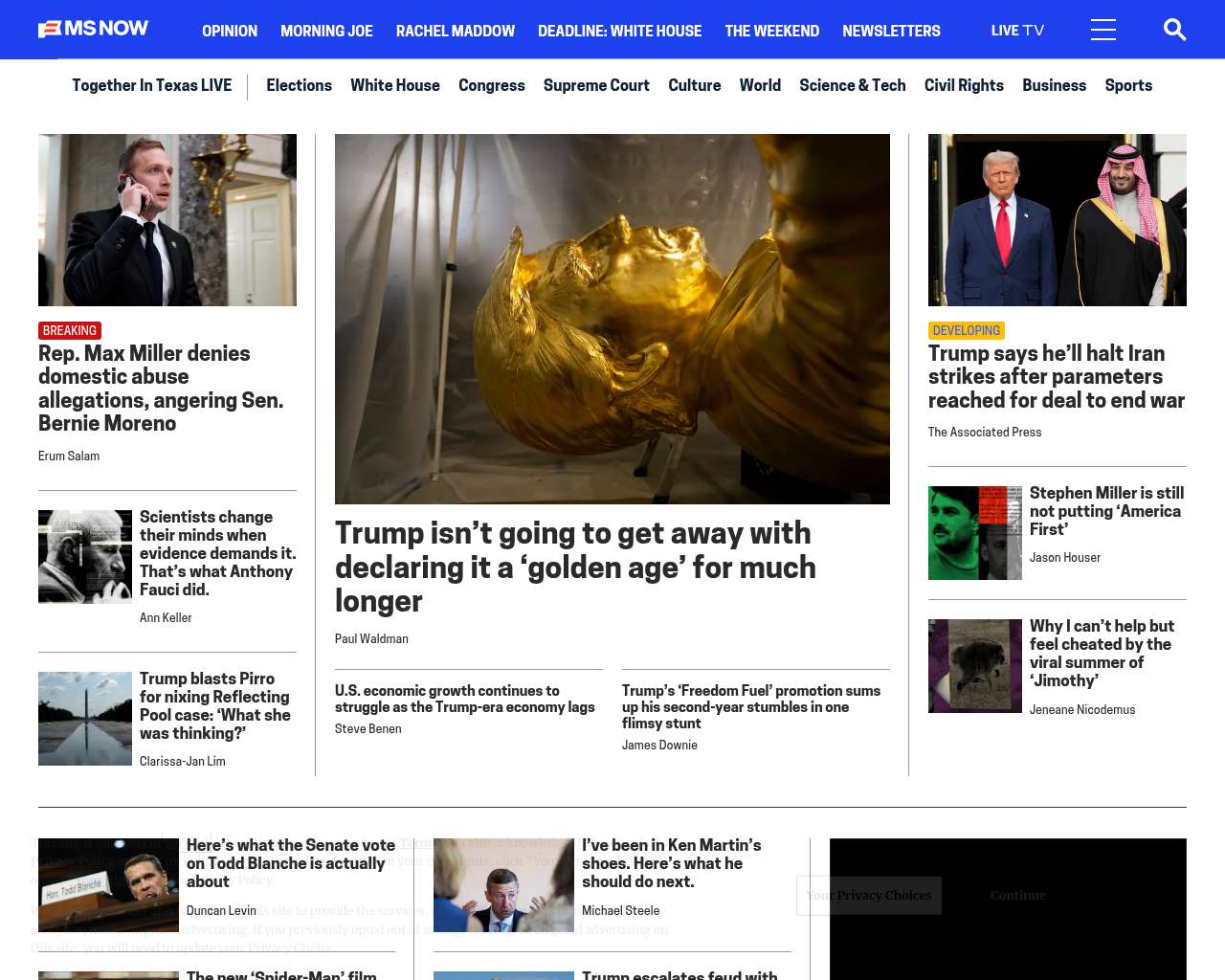The image size is (1225, 980).
Task: View author Jeneane Nicodemus
Action: pyautogui.click(x=1082, y=710)
